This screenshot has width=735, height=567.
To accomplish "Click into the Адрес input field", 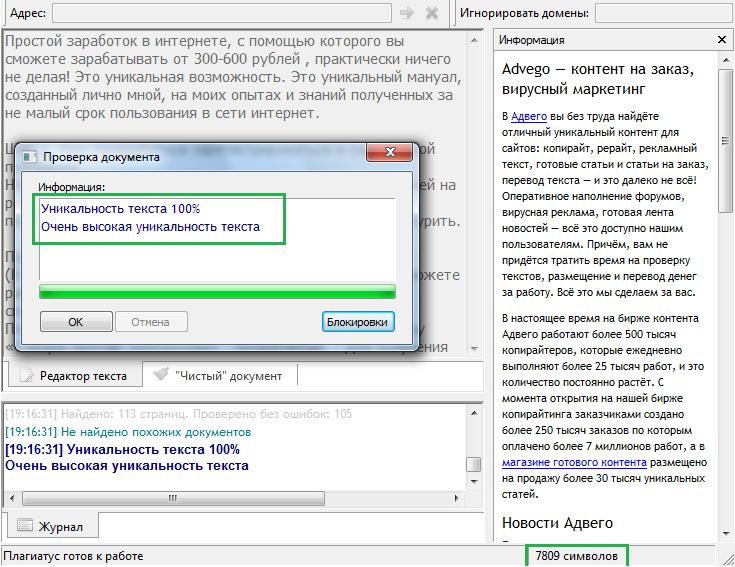I will click(x=221, y=13).
